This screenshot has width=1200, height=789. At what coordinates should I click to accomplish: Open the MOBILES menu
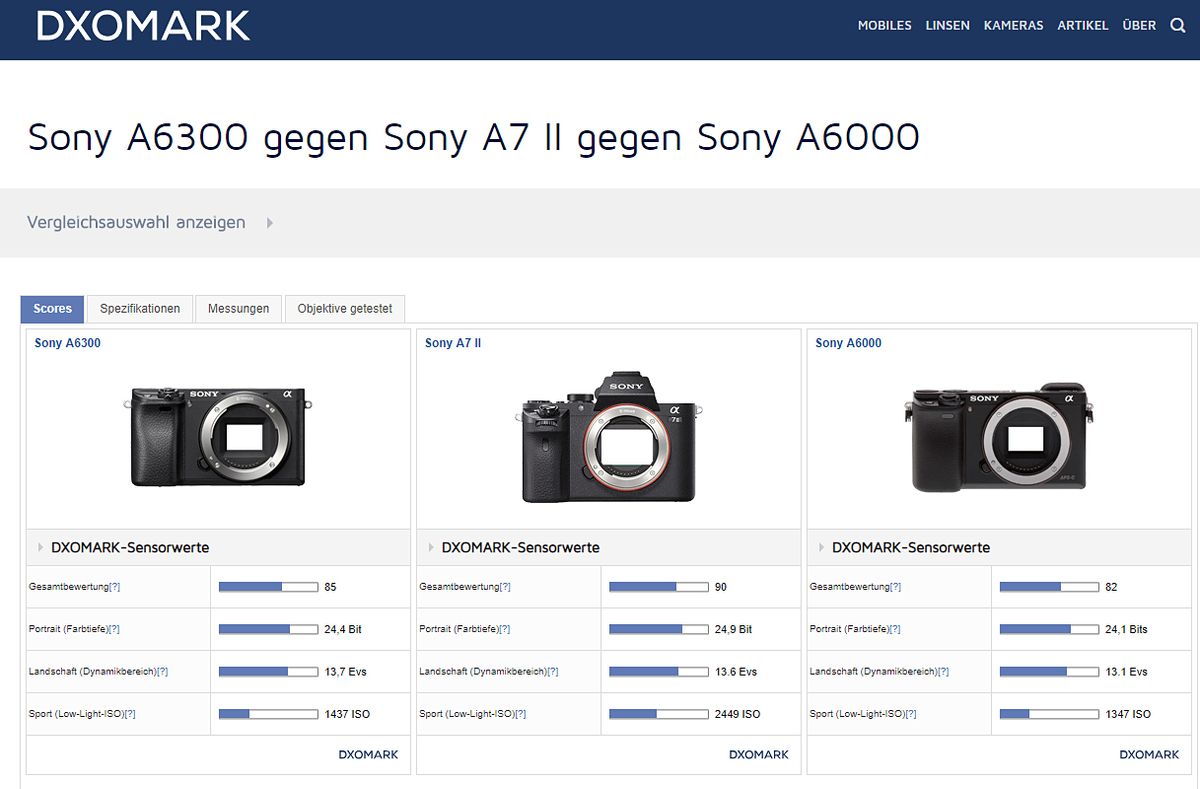pos(884,26)
